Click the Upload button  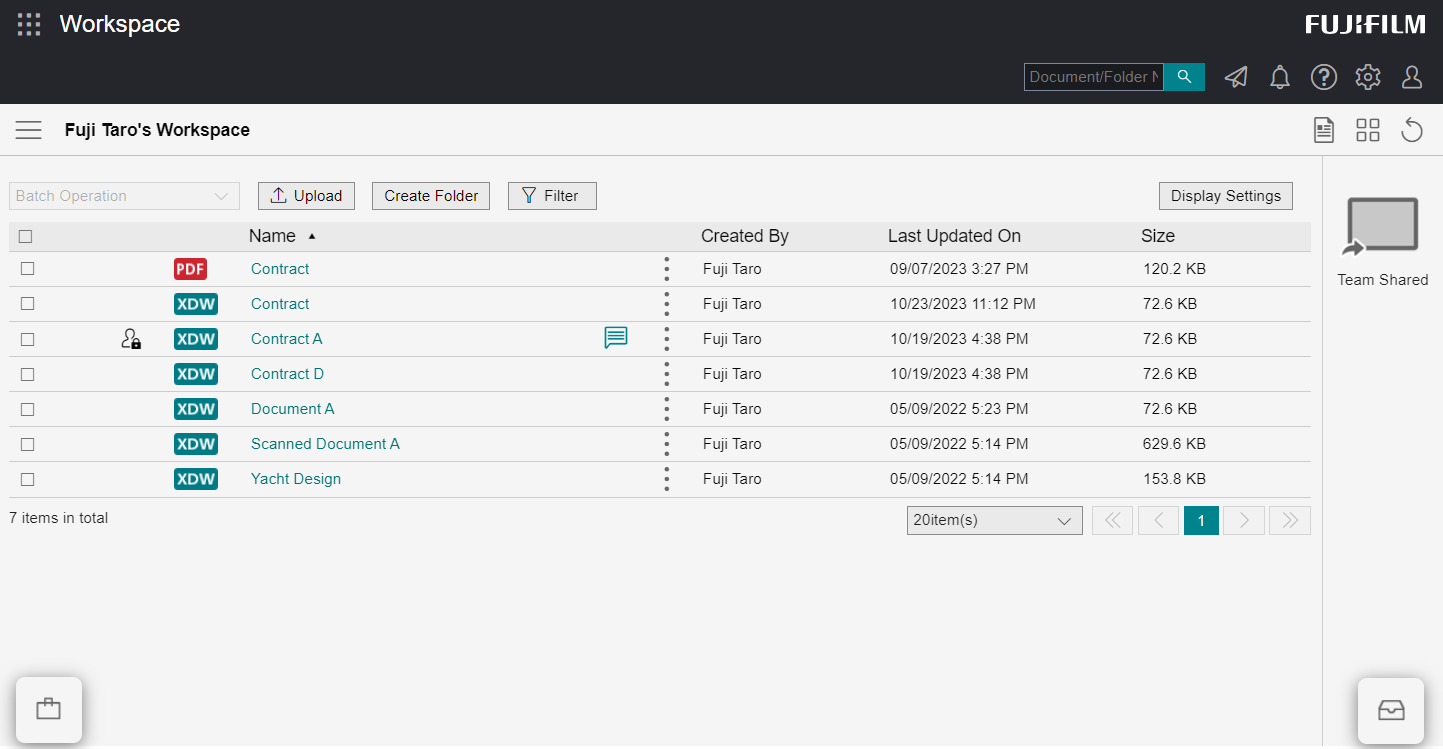306,196
